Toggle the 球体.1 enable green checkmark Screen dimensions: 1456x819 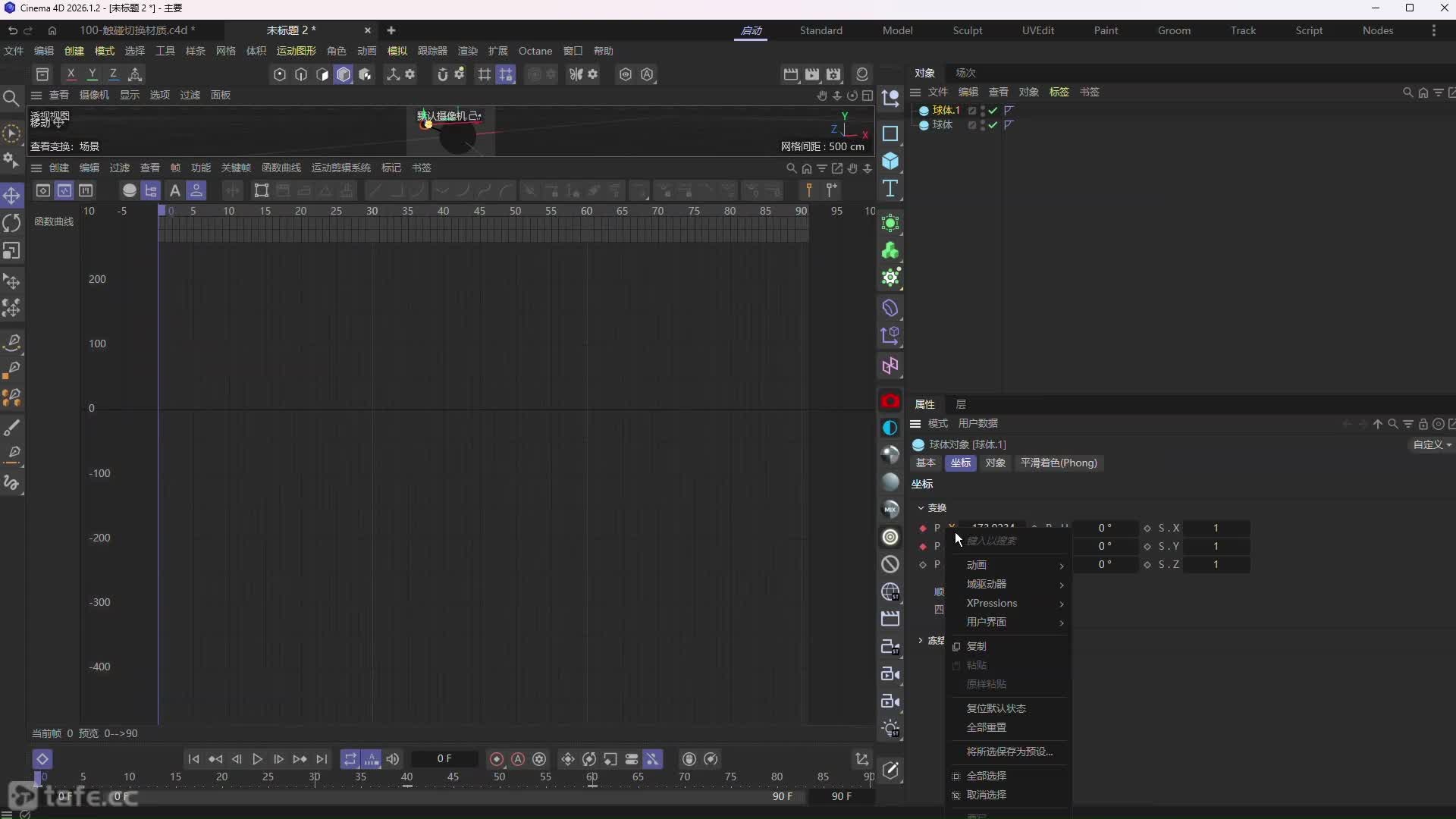pos(993,111)
